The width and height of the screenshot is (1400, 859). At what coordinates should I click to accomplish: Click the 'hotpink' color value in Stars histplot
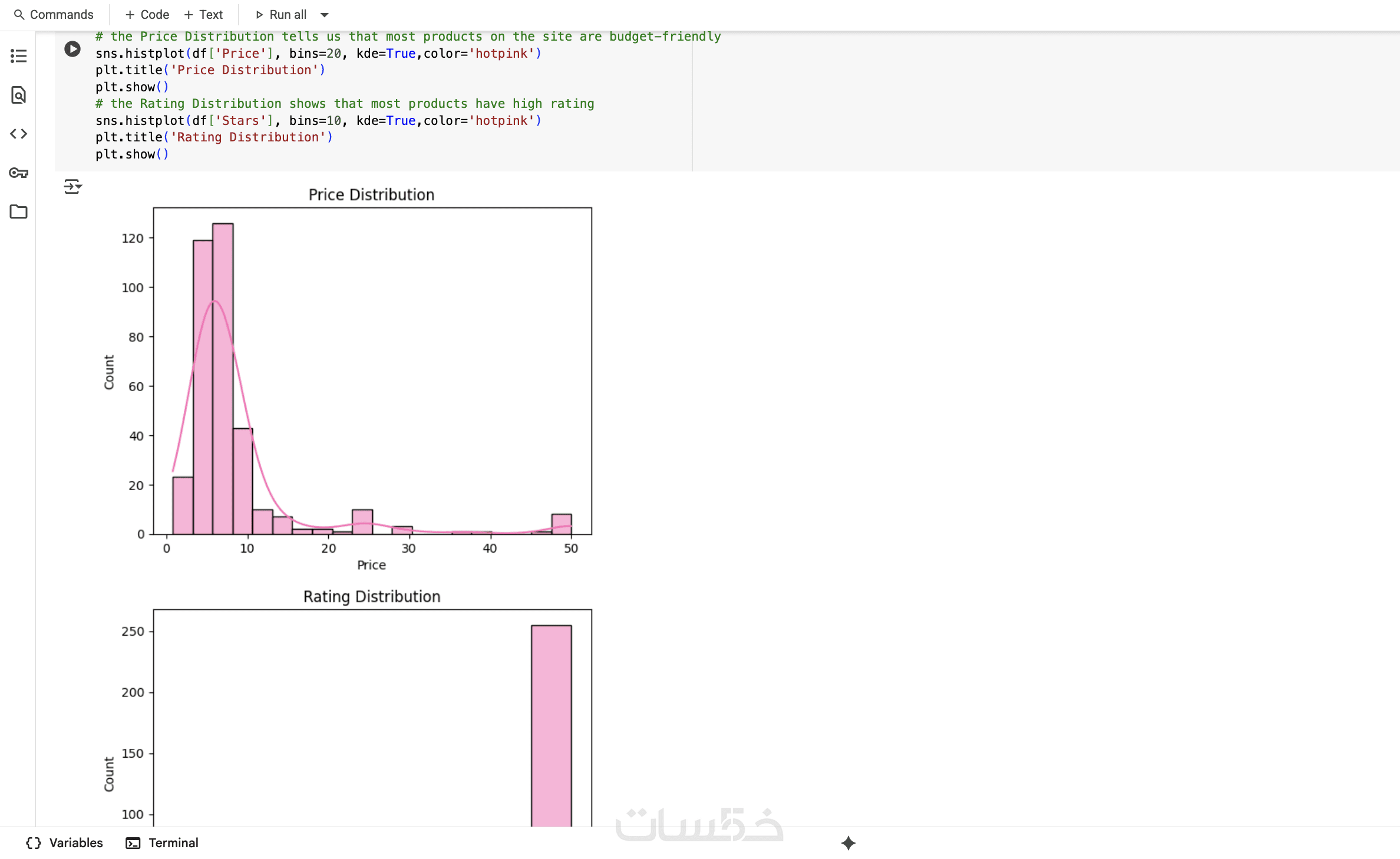pos(501,121)
